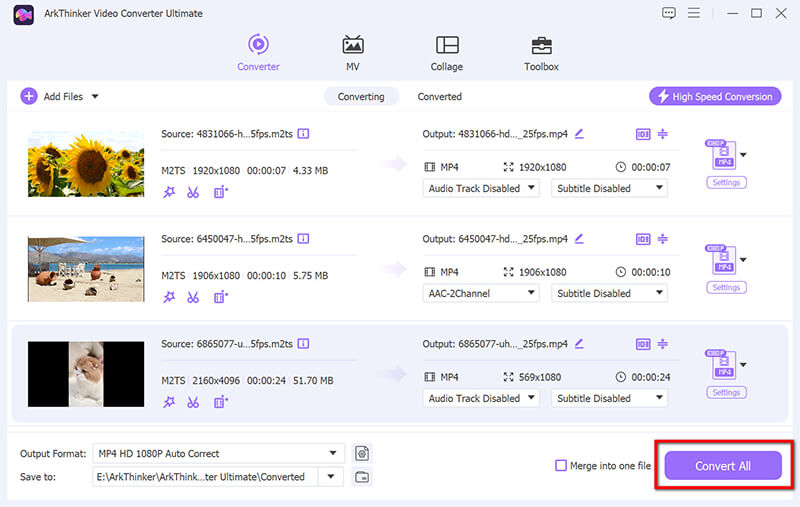Rename output of 6450047 file

tap(579, 239)
